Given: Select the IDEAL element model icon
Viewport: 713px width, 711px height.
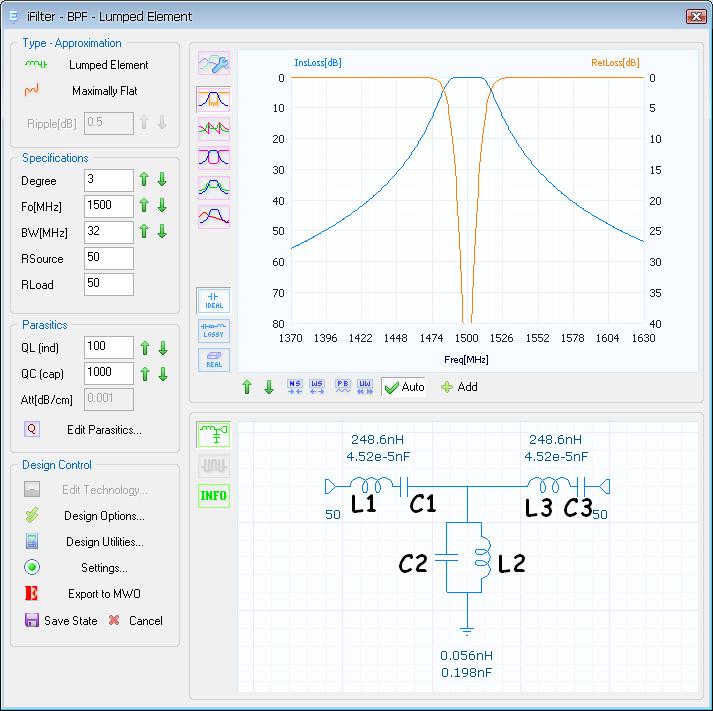Looking at the screenshot, I should pyautogui.click(x=213, y=300).
